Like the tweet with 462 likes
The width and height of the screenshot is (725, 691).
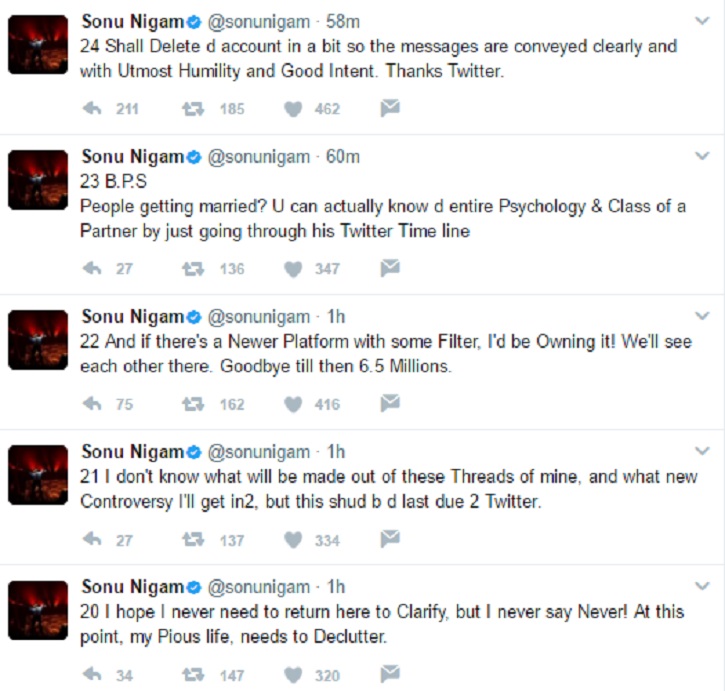[x=293, y=109]
